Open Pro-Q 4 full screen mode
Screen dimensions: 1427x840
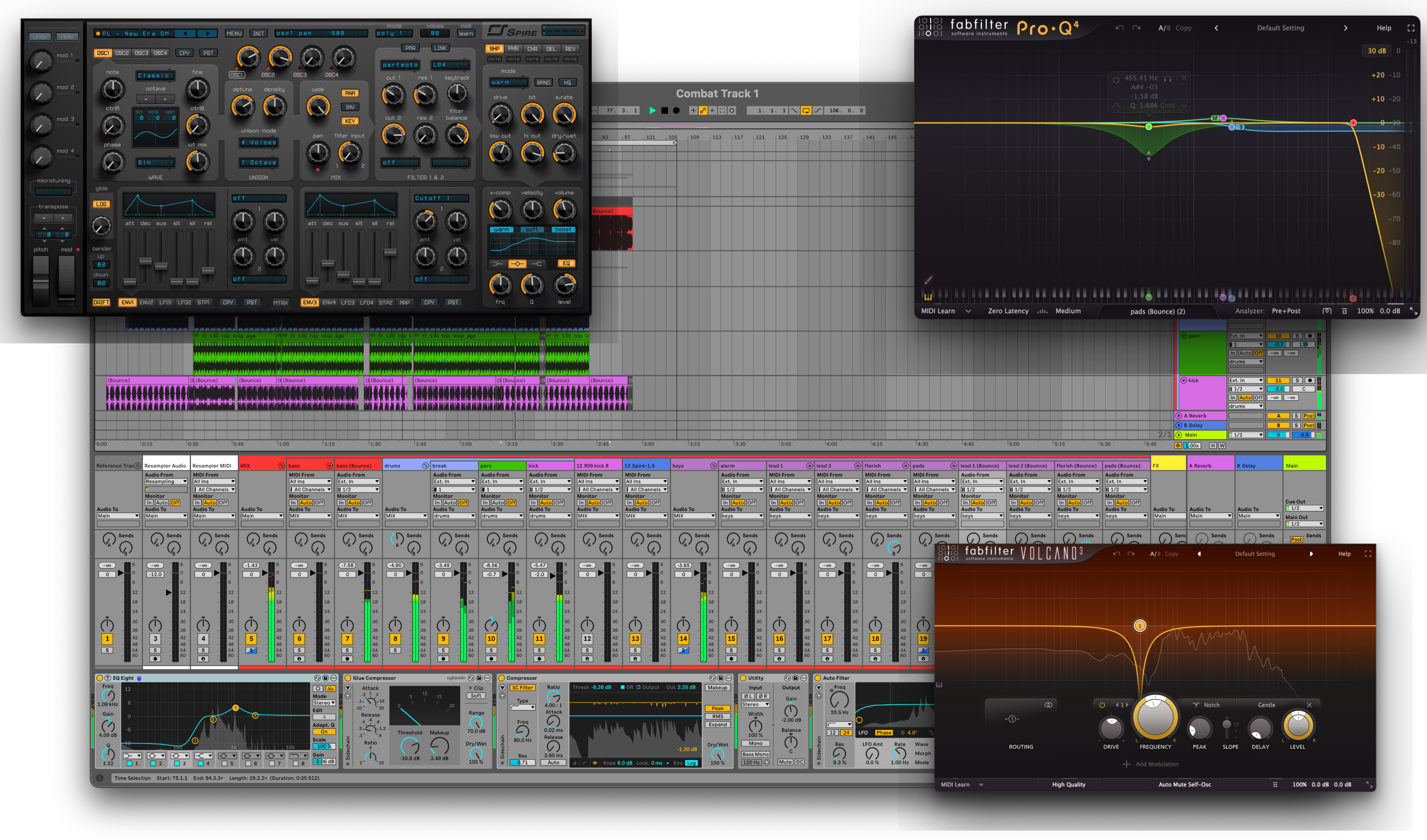pyautogui.click(x=1410, y=28)
